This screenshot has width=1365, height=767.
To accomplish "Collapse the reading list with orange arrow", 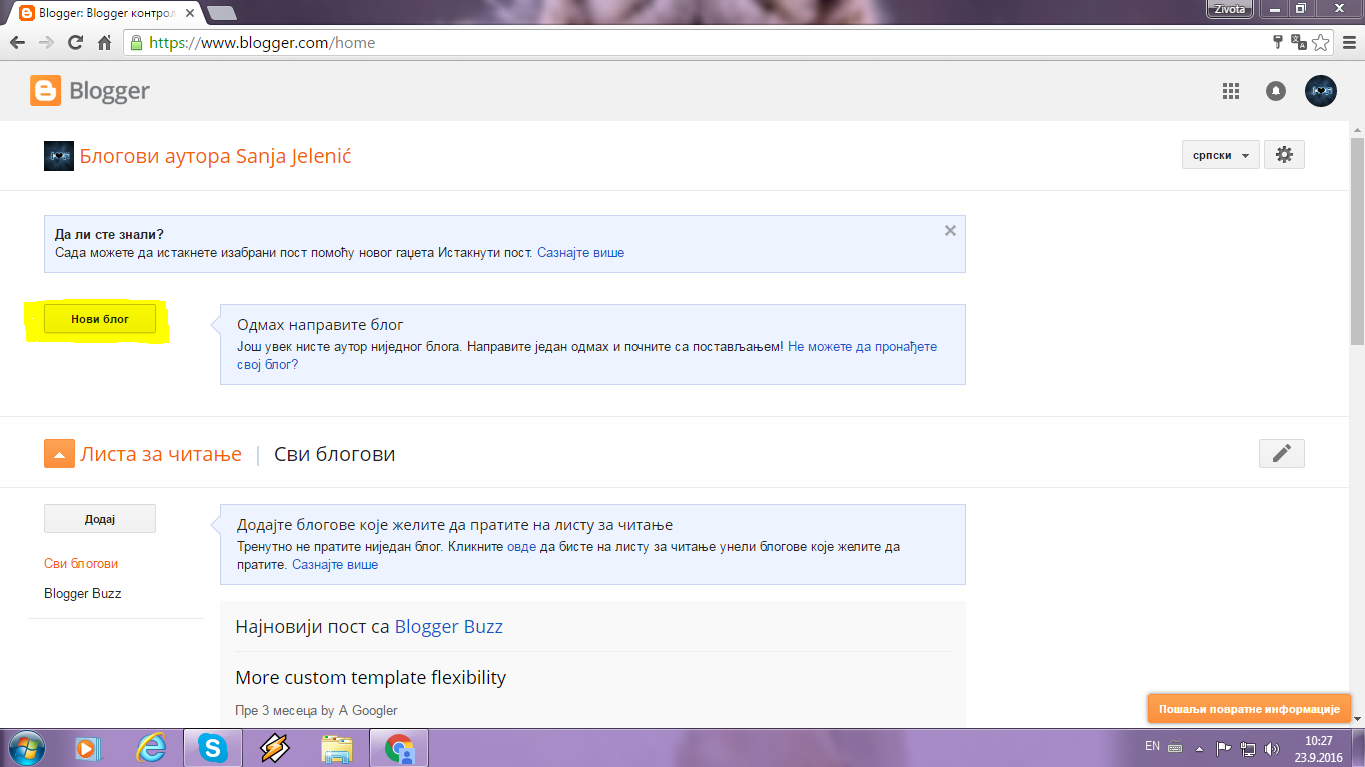I will coord(59,454).
